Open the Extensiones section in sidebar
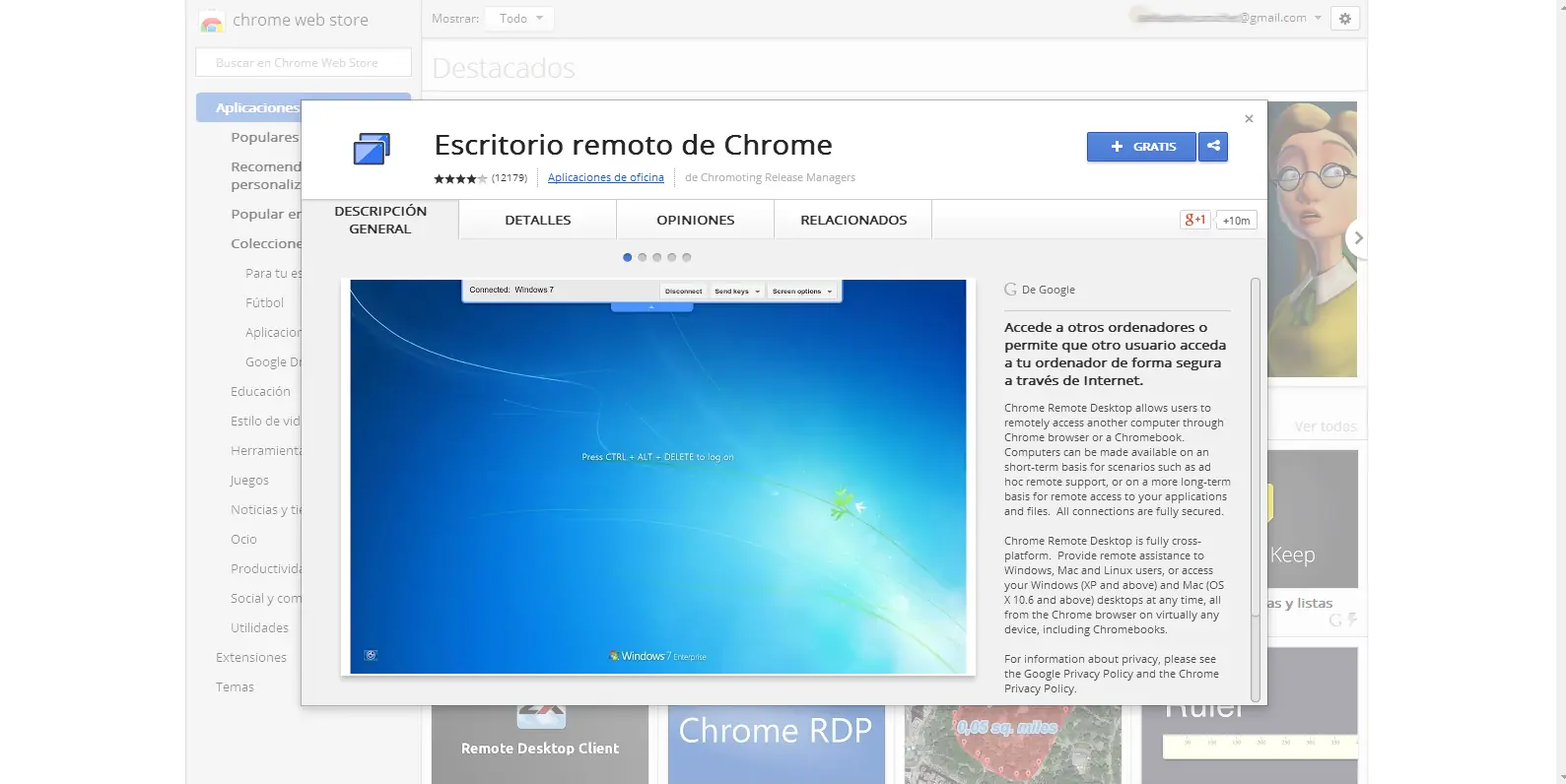Viewport: 1566px width, 784px height. (x=251, y=657)
